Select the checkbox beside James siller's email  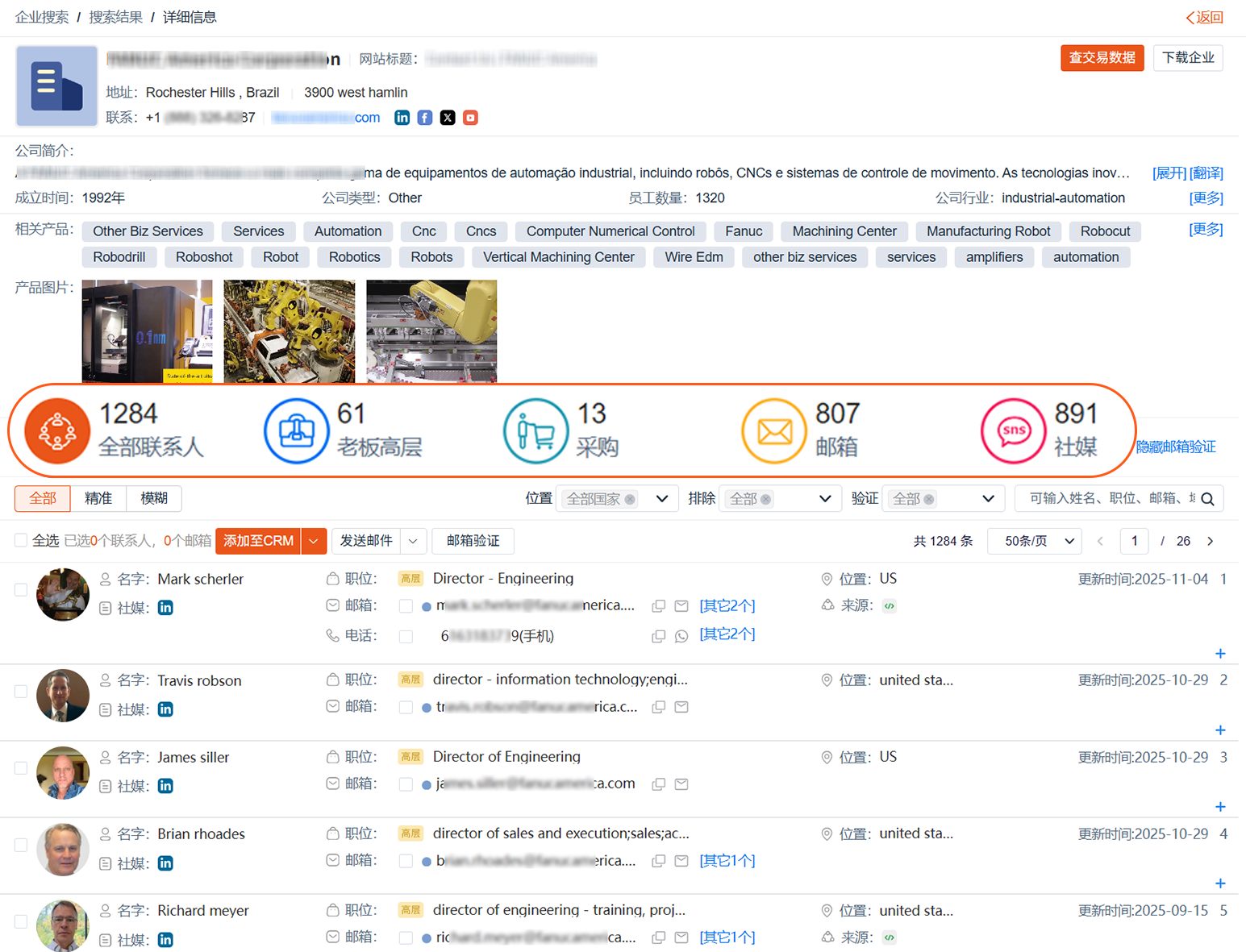pyautogui.click(x=406, y=784)
